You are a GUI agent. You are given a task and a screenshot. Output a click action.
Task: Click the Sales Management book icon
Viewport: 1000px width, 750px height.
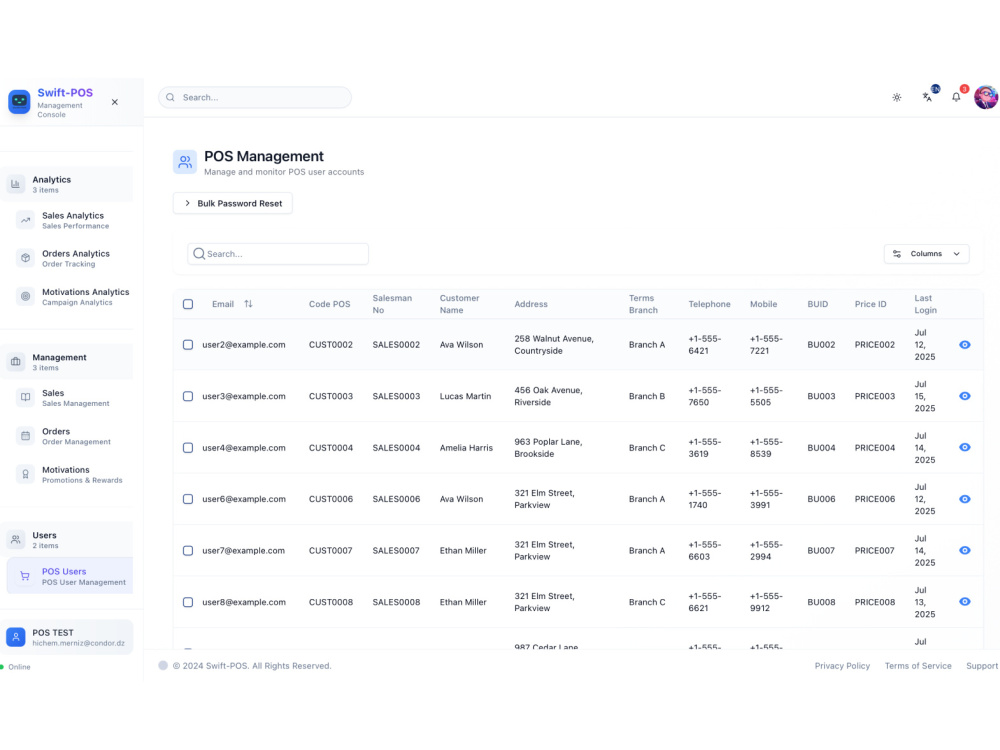point(26,398)
